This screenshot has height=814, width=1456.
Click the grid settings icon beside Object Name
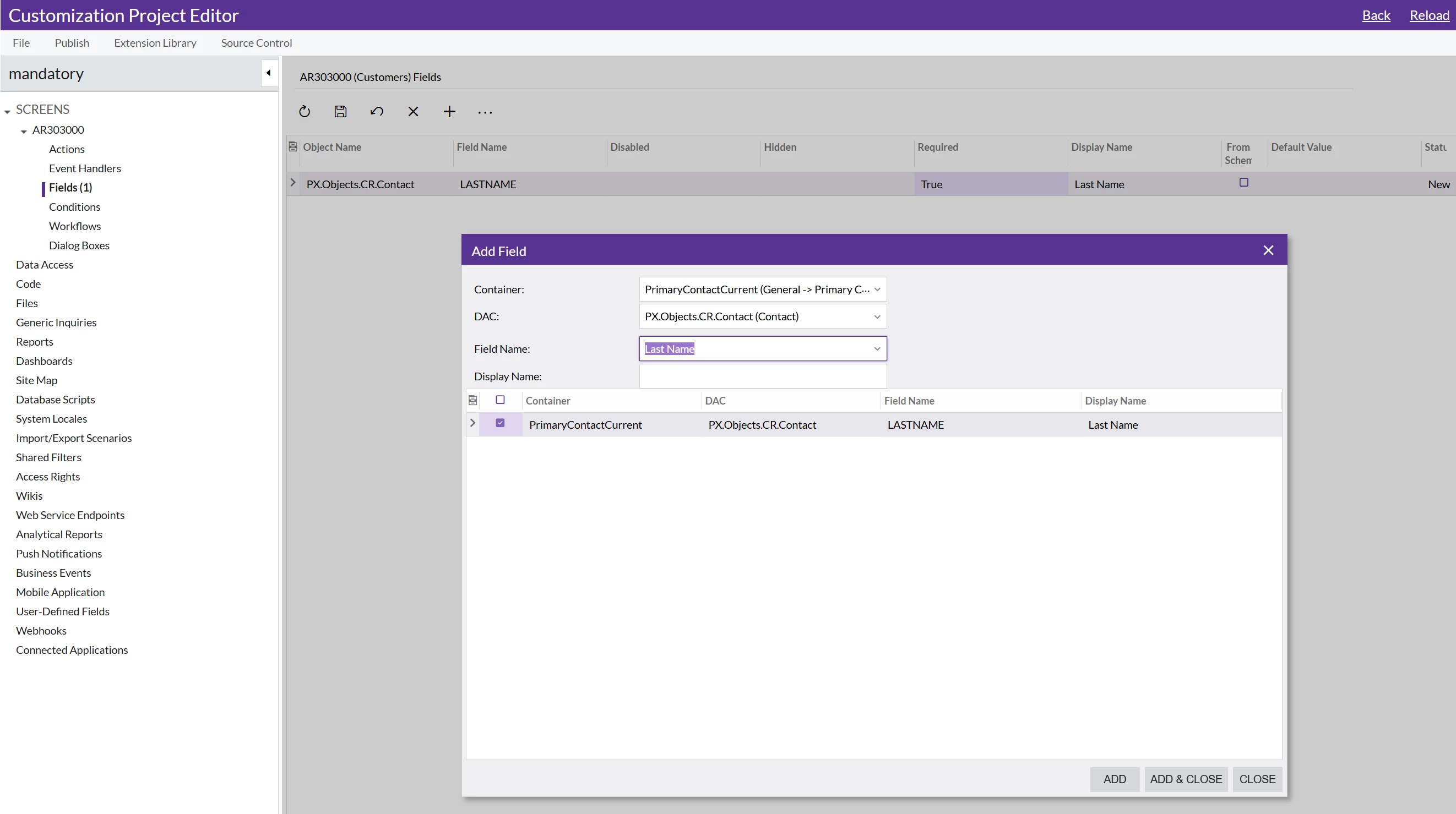[x=293, y=147]
